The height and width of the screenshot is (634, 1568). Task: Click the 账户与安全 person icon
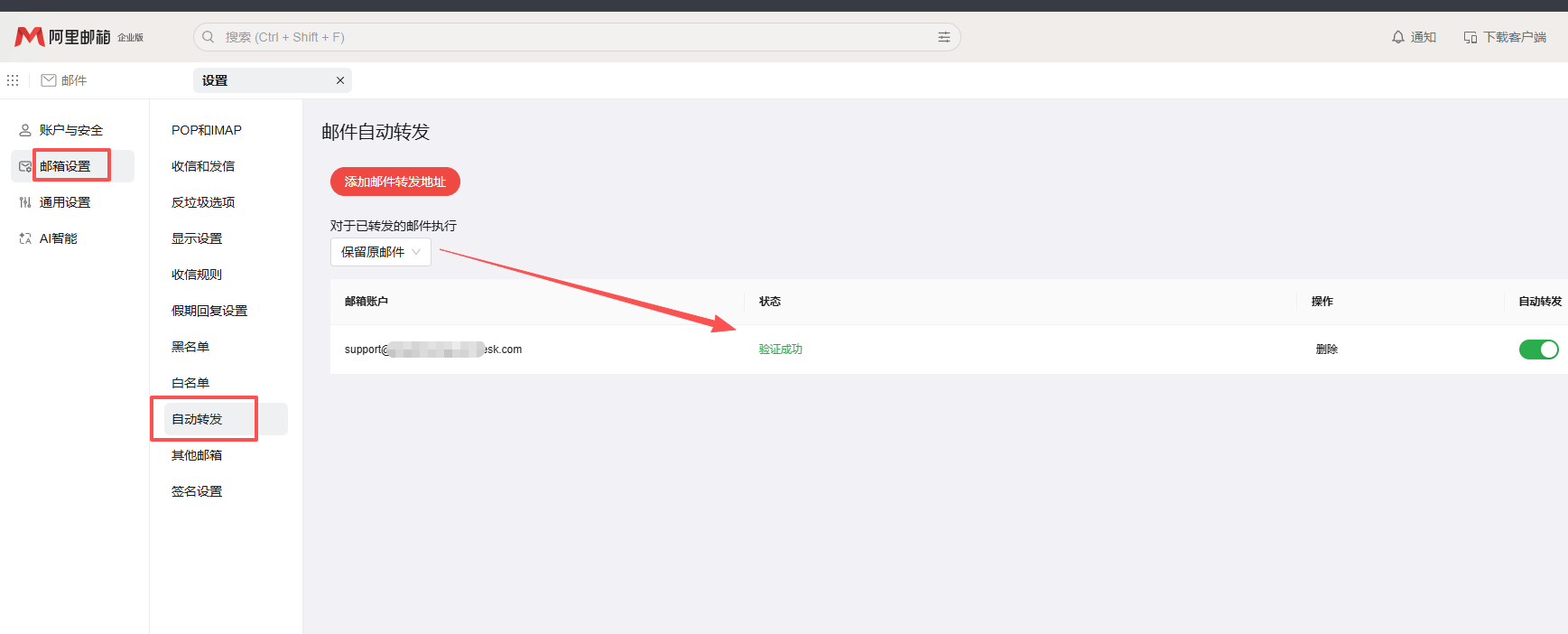(25, 130)
